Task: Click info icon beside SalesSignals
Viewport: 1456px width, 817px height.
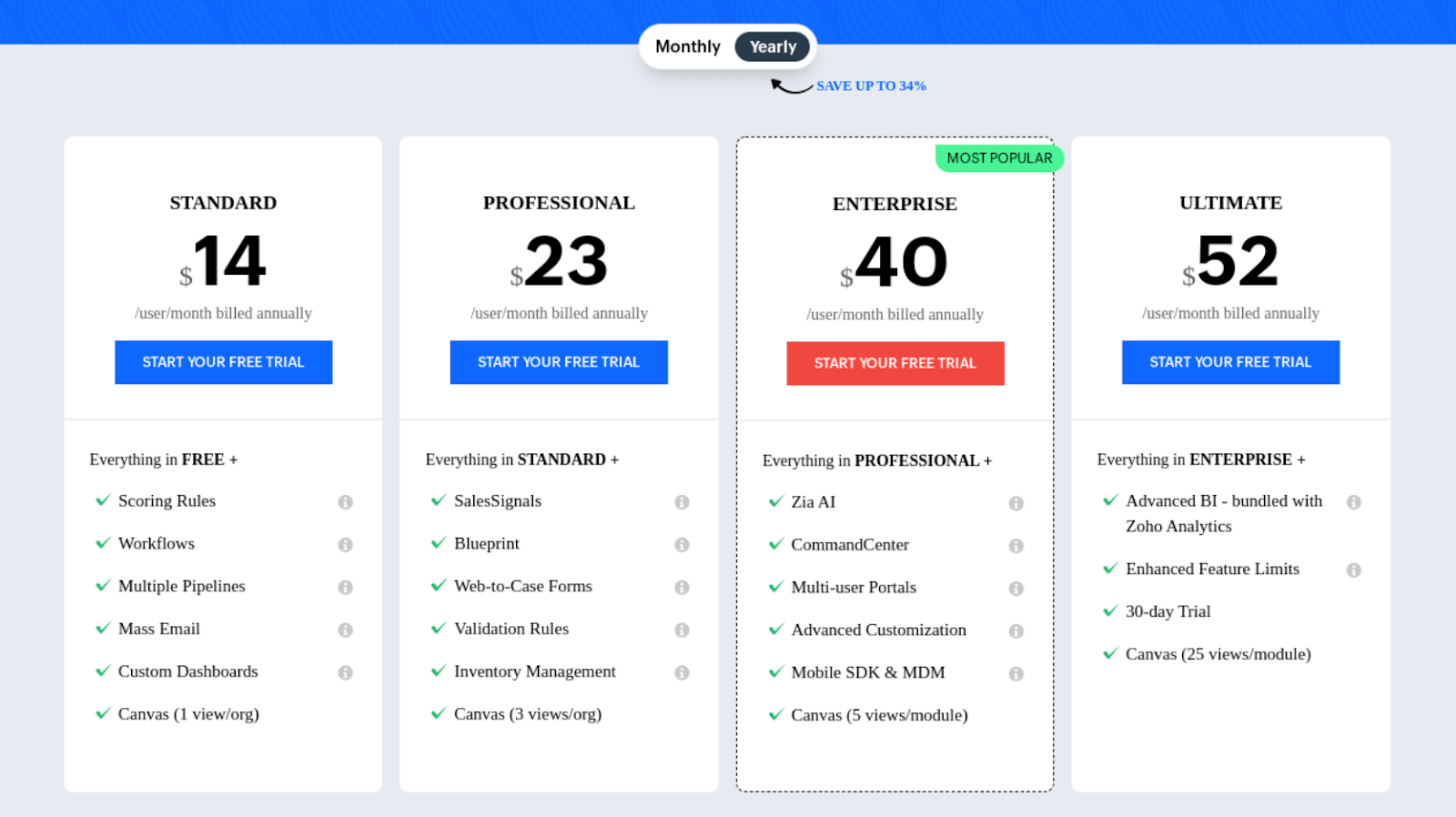Action: (x=682, y=502)
